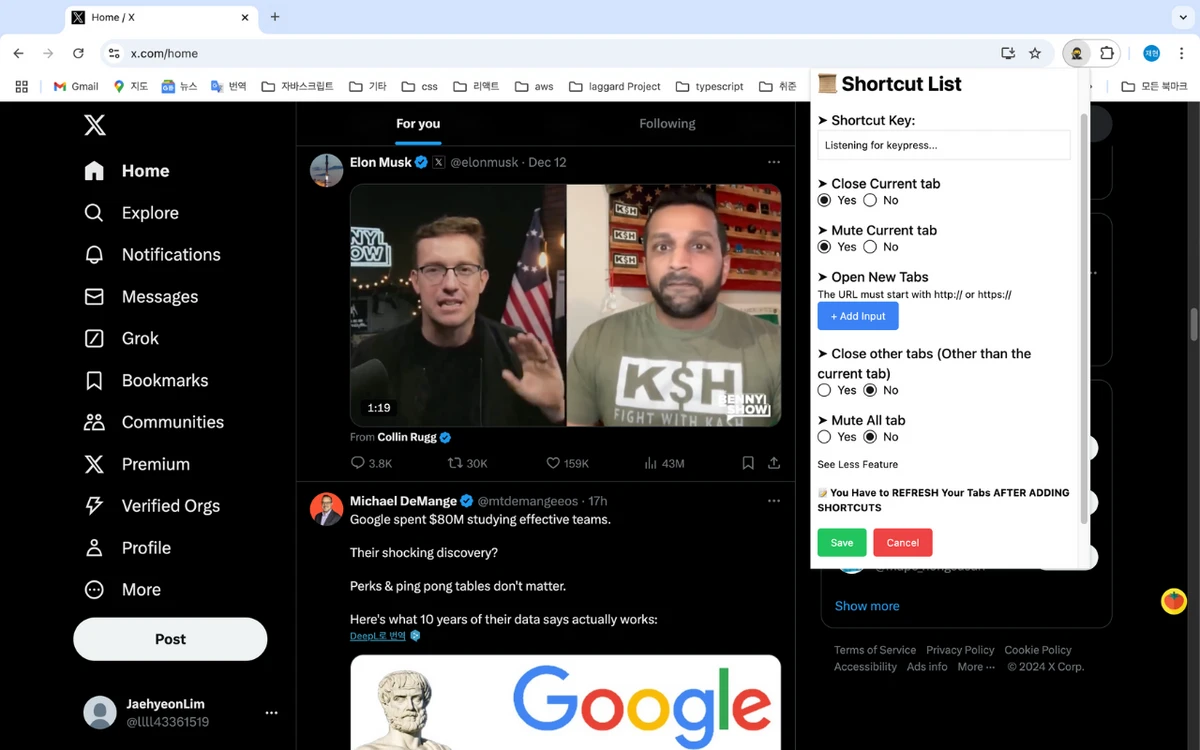The image size is (1200, 750).
Task: Switch to the Following tab
Action: tap(667, 124)
